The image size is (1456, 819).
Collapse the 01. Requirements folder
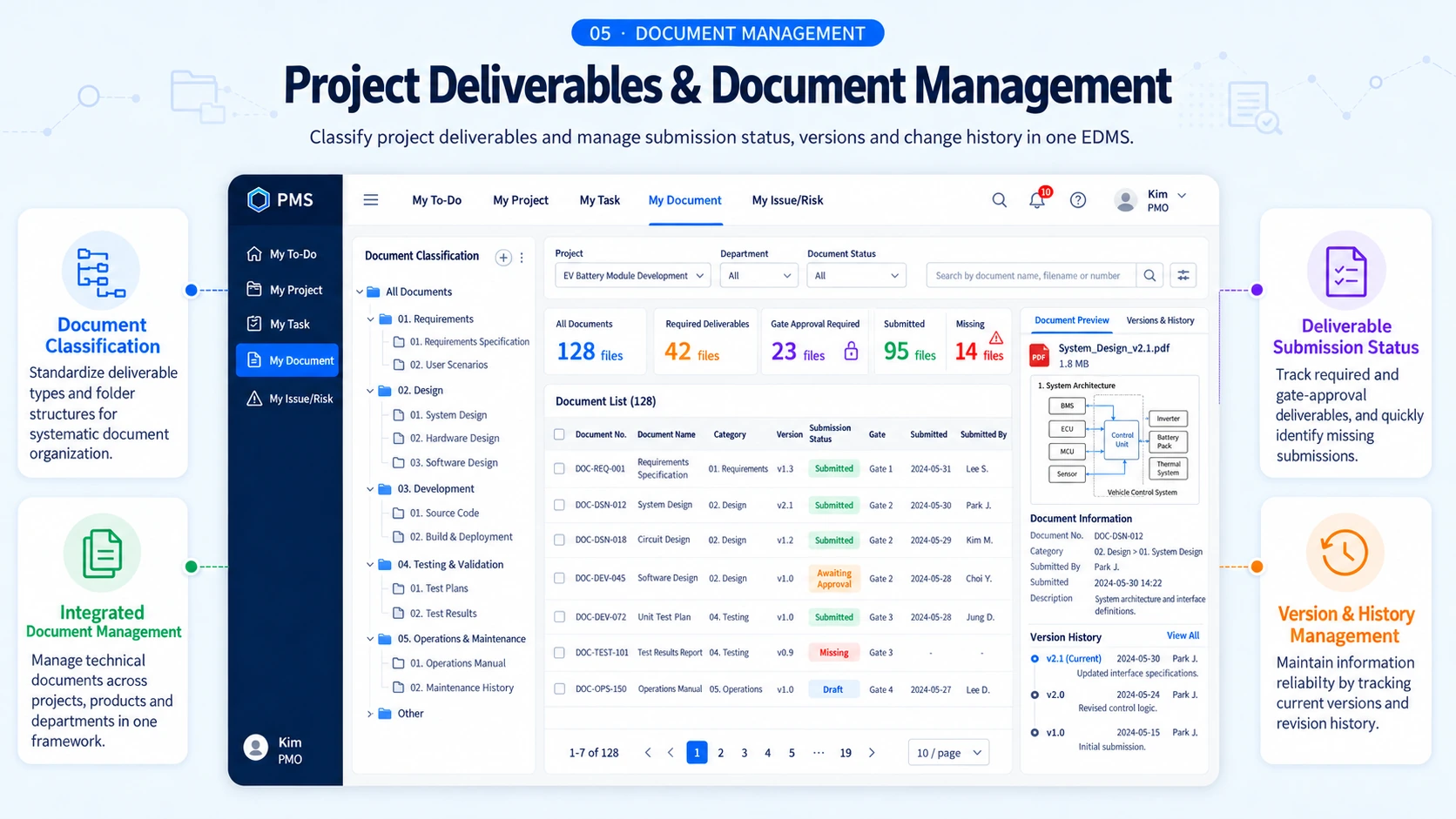370,319
